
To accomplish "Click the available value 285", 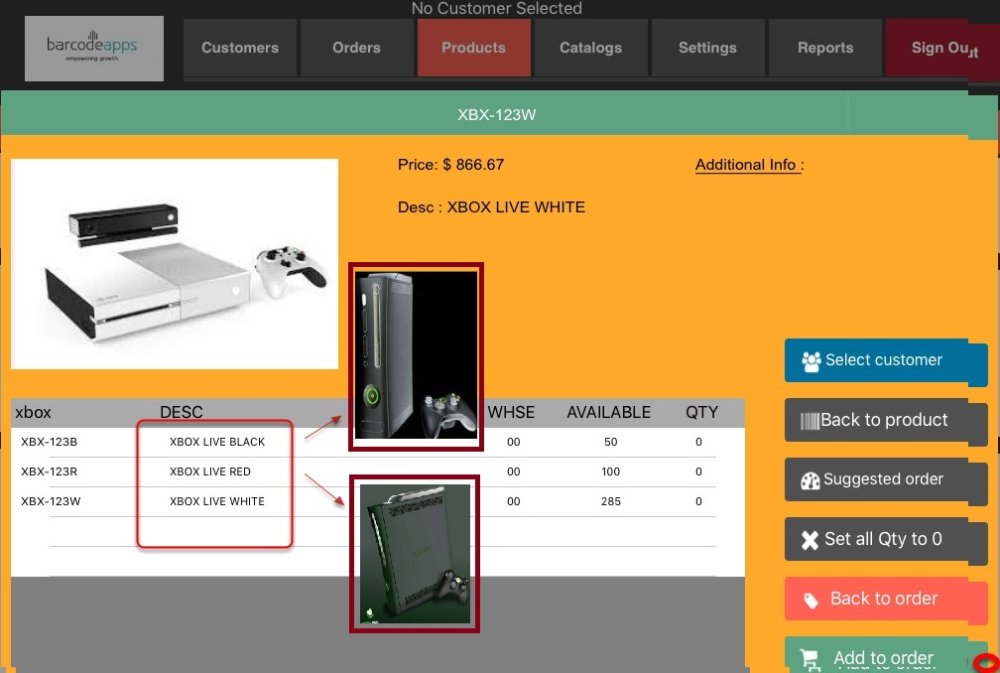I will click(610, 501).
